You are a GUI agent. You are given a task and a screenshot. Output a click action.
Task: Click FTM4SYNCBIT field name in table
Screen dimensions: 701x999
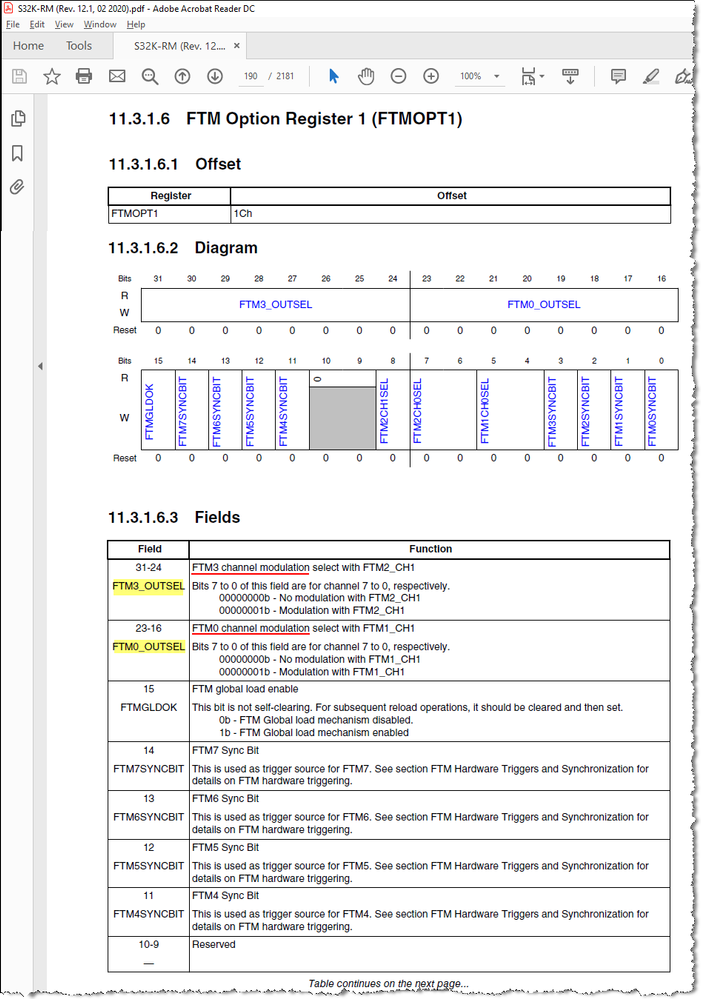(148, 914)
